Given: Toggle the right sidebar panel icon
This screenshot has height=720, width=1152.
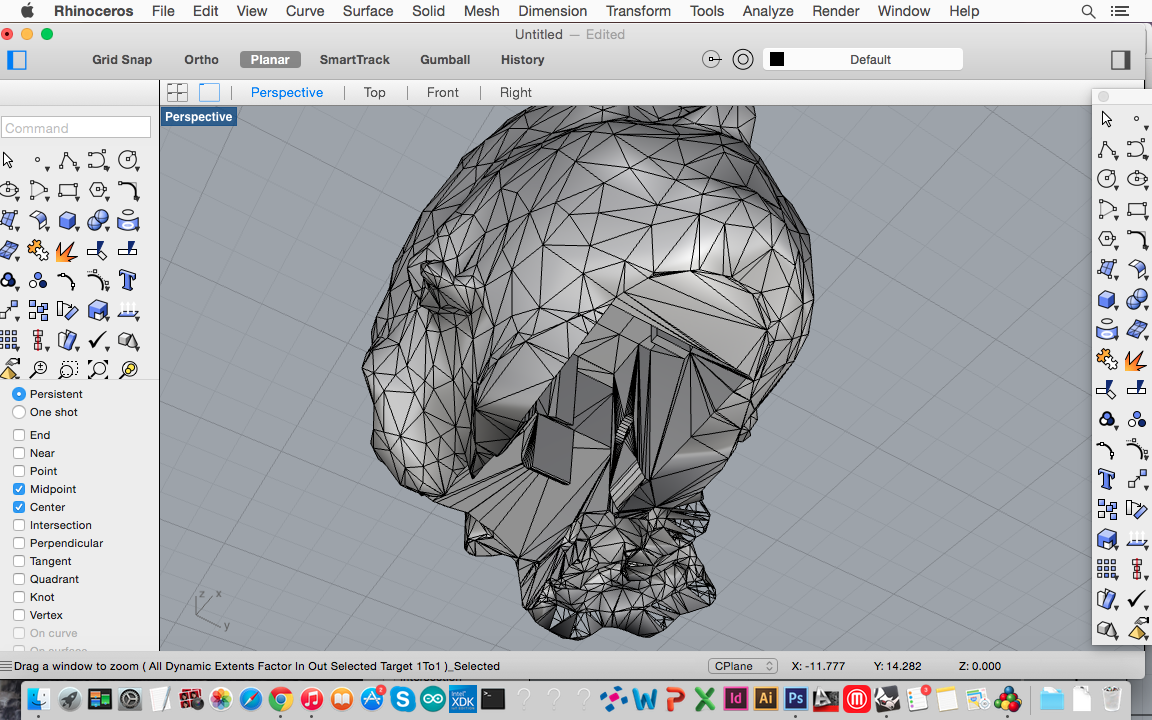Looking at the screenshot, I should (1120, 60).
